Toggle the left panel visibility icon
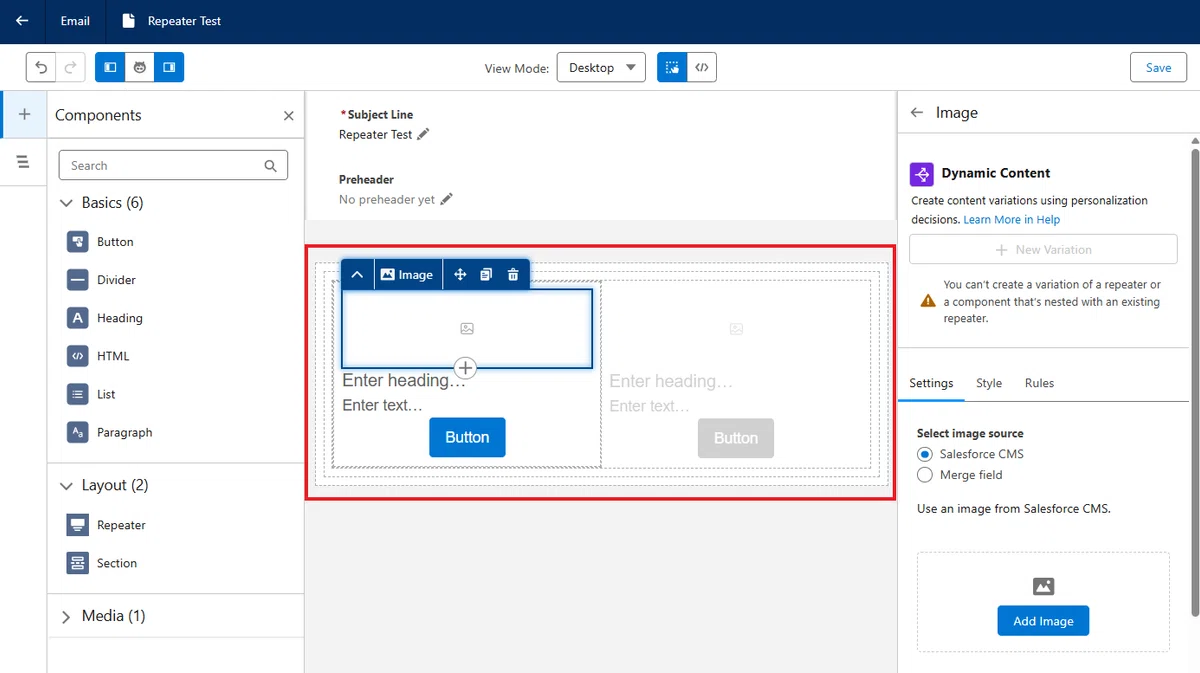1200x673 pixels. [x=110, y=67]
